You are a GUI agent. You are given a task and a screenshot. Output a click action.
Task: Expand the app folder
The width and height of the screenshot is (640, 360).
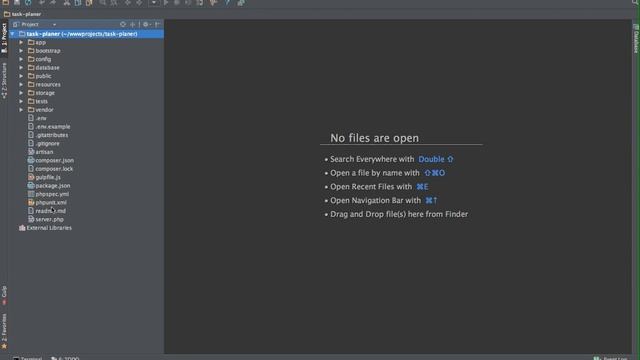(21, 42)
